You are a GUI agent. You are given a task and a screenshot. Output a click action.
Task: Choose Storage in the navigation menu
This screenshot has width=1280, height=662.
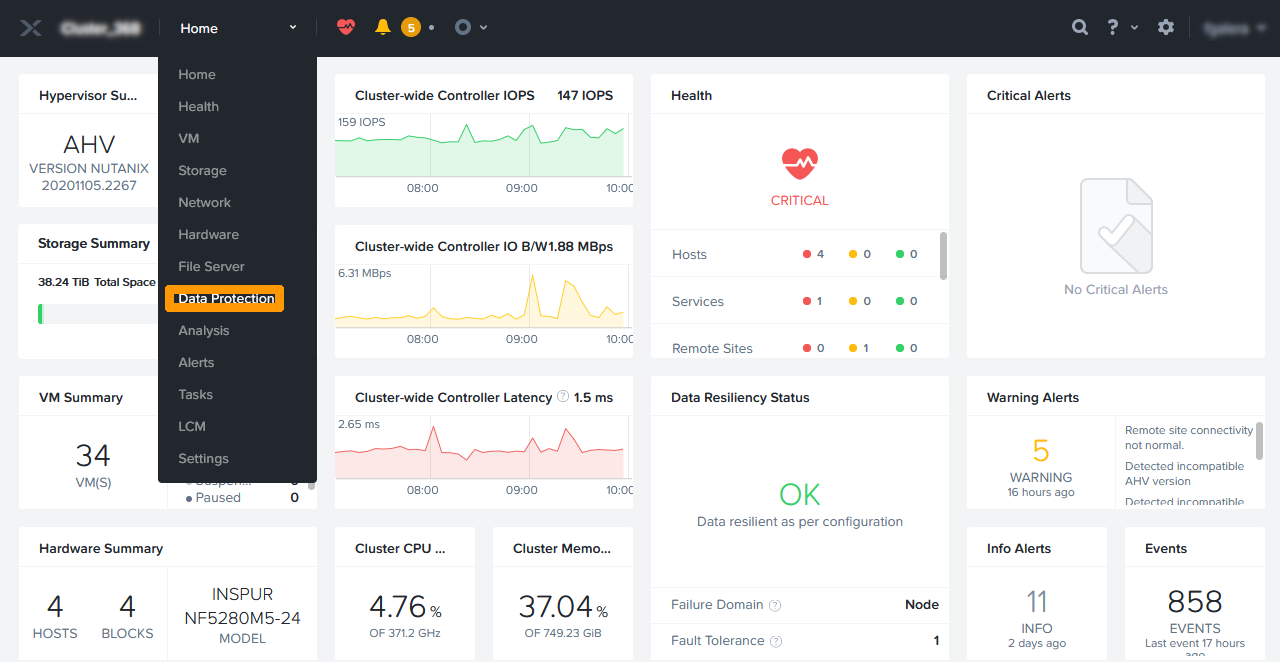(x=202, y=170)
